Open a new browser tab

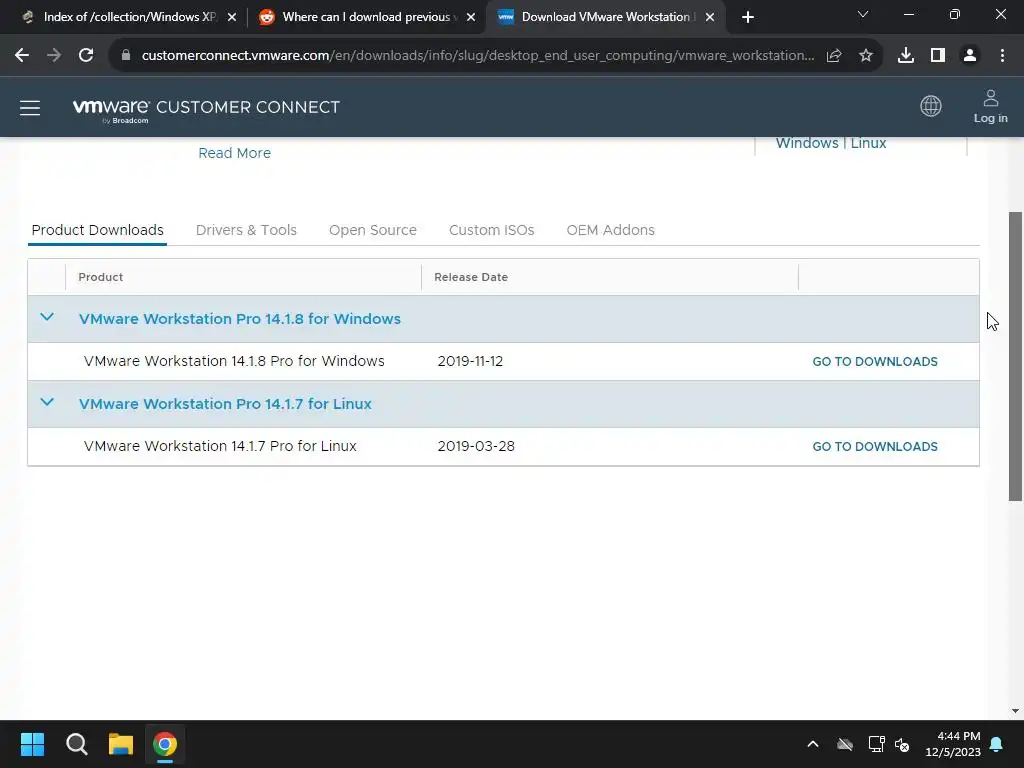coord(748,17)
